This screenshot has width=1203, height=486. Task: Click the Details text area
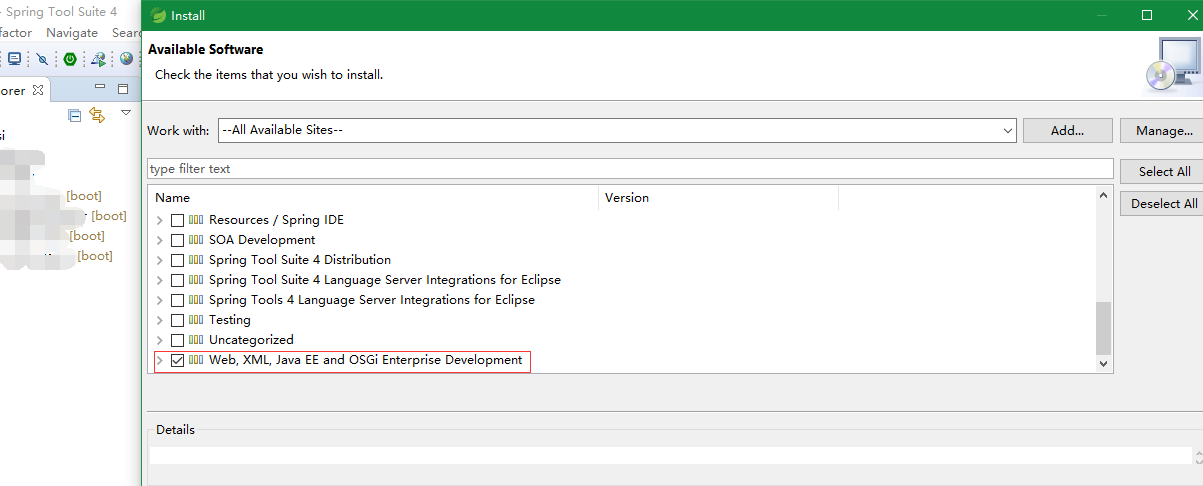point(670,455)
